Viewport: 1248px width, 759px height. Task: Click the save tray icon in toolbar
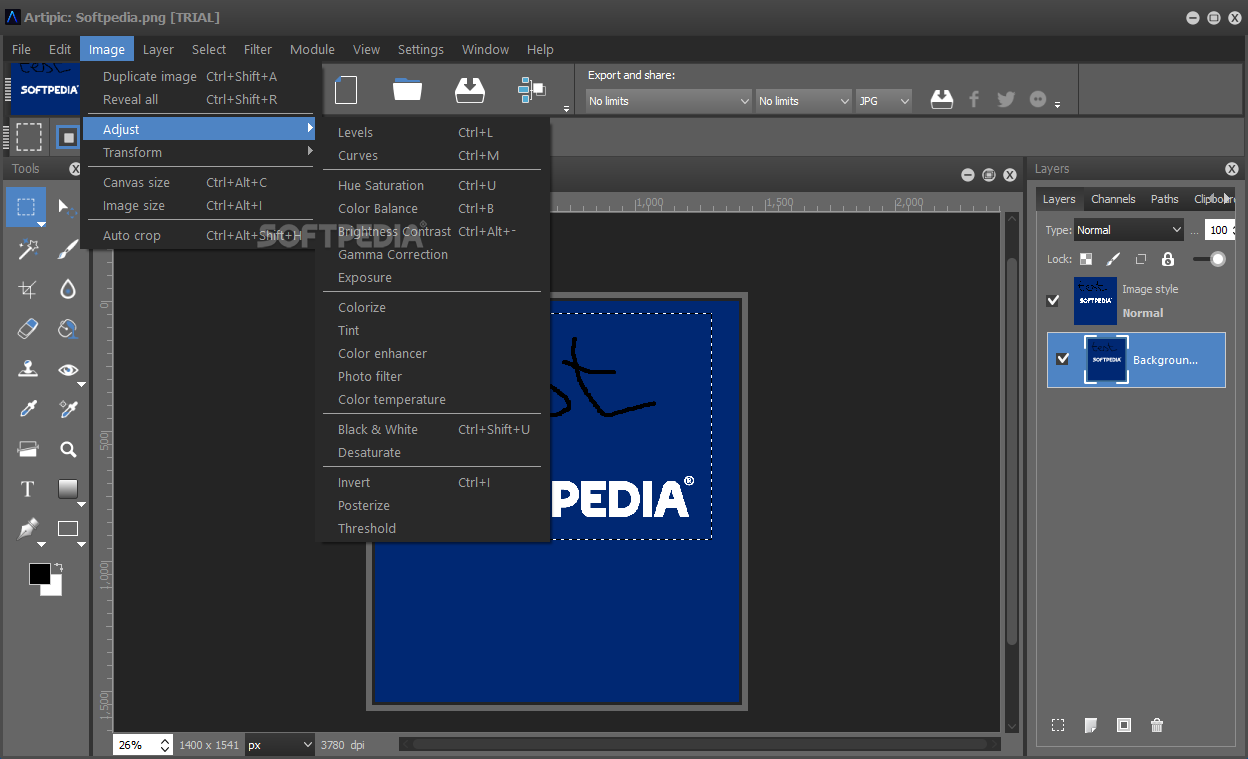[470, 90]
